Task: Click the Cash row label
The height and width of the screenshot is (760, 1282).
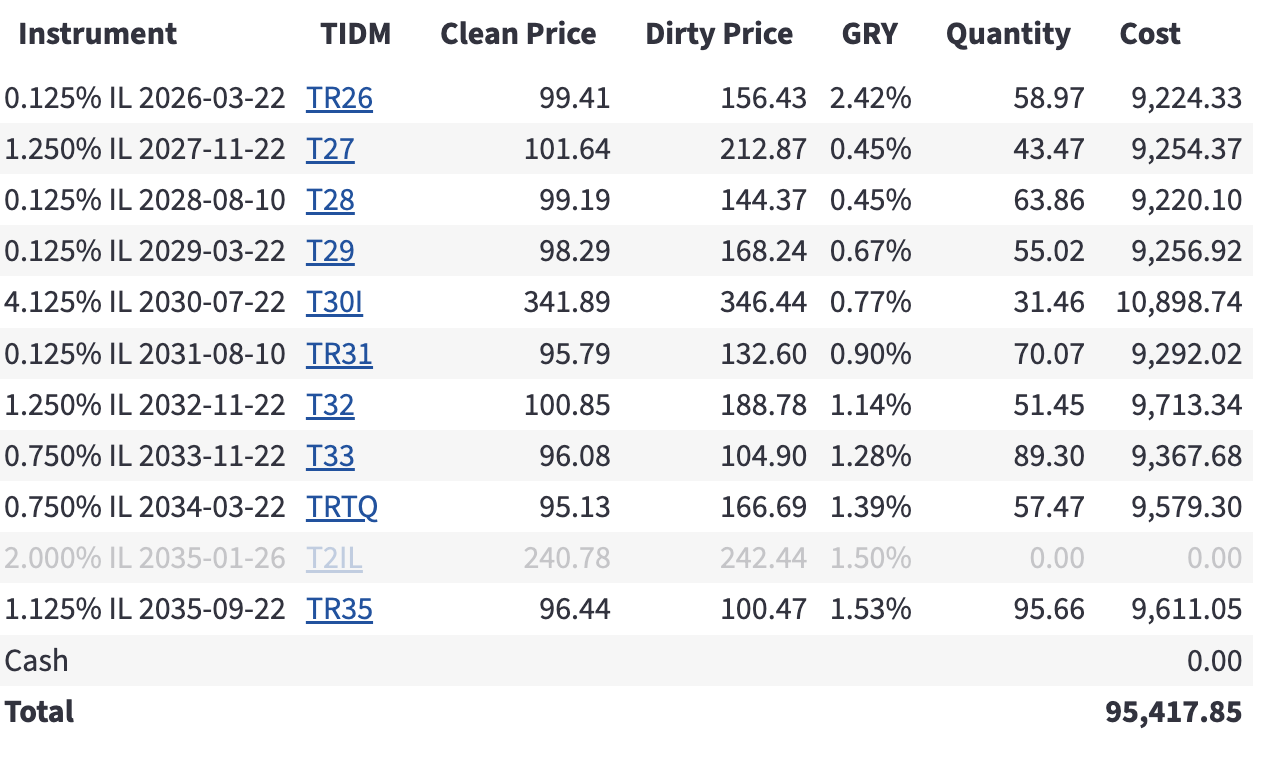Action: [37, 661]
